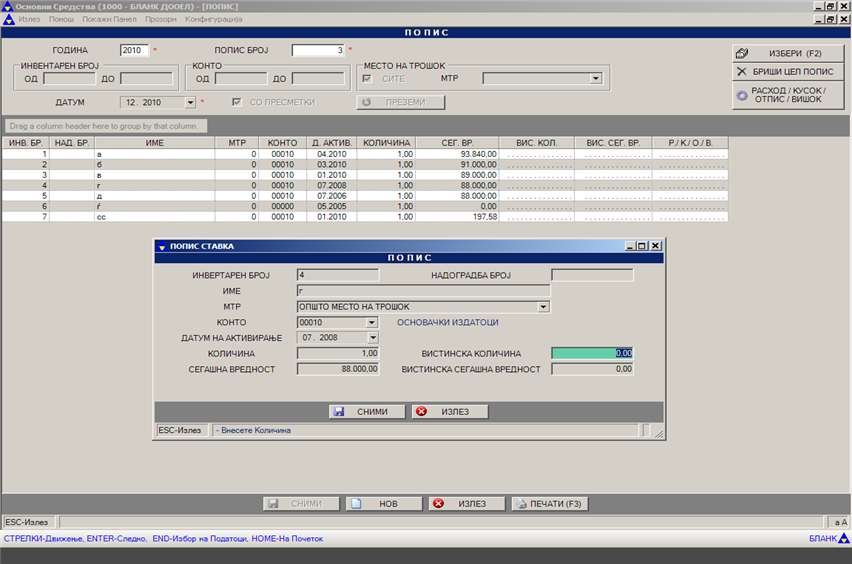The height and width of the screenshot is (564, 852).
Task: Sort table by ИМЕ column header
Action: pos(154,143)
